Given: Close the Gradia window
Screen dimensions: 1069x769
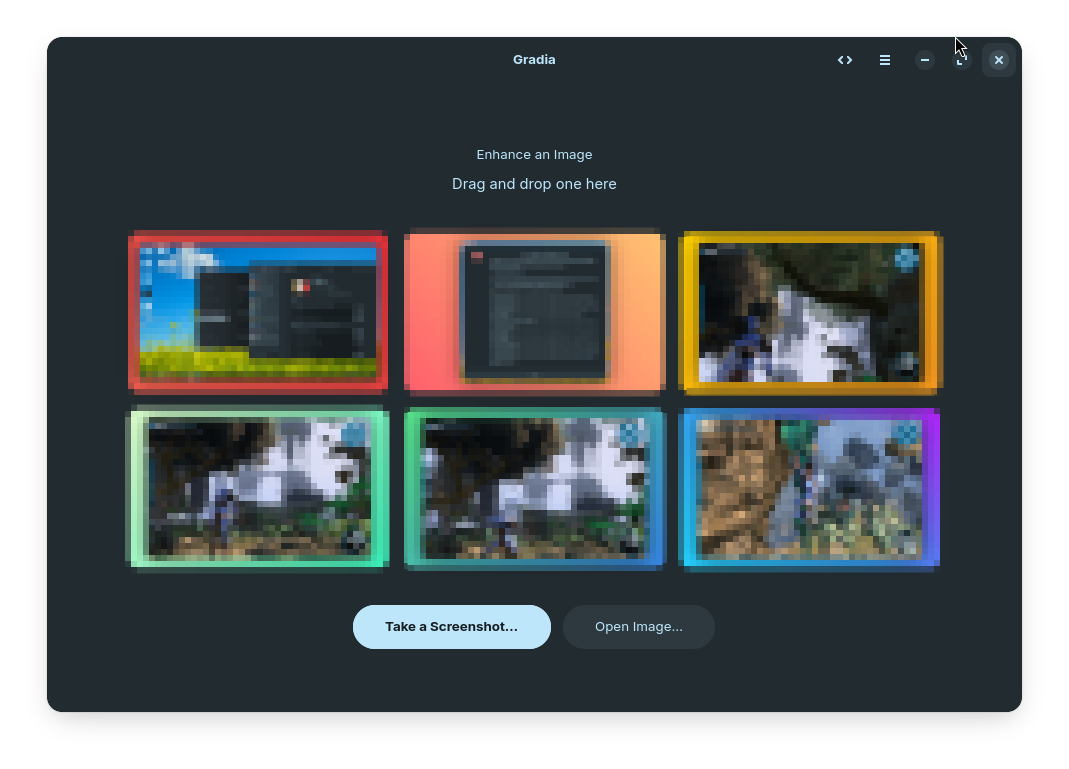Looking at the screenshot, I should tap(998, 60).
